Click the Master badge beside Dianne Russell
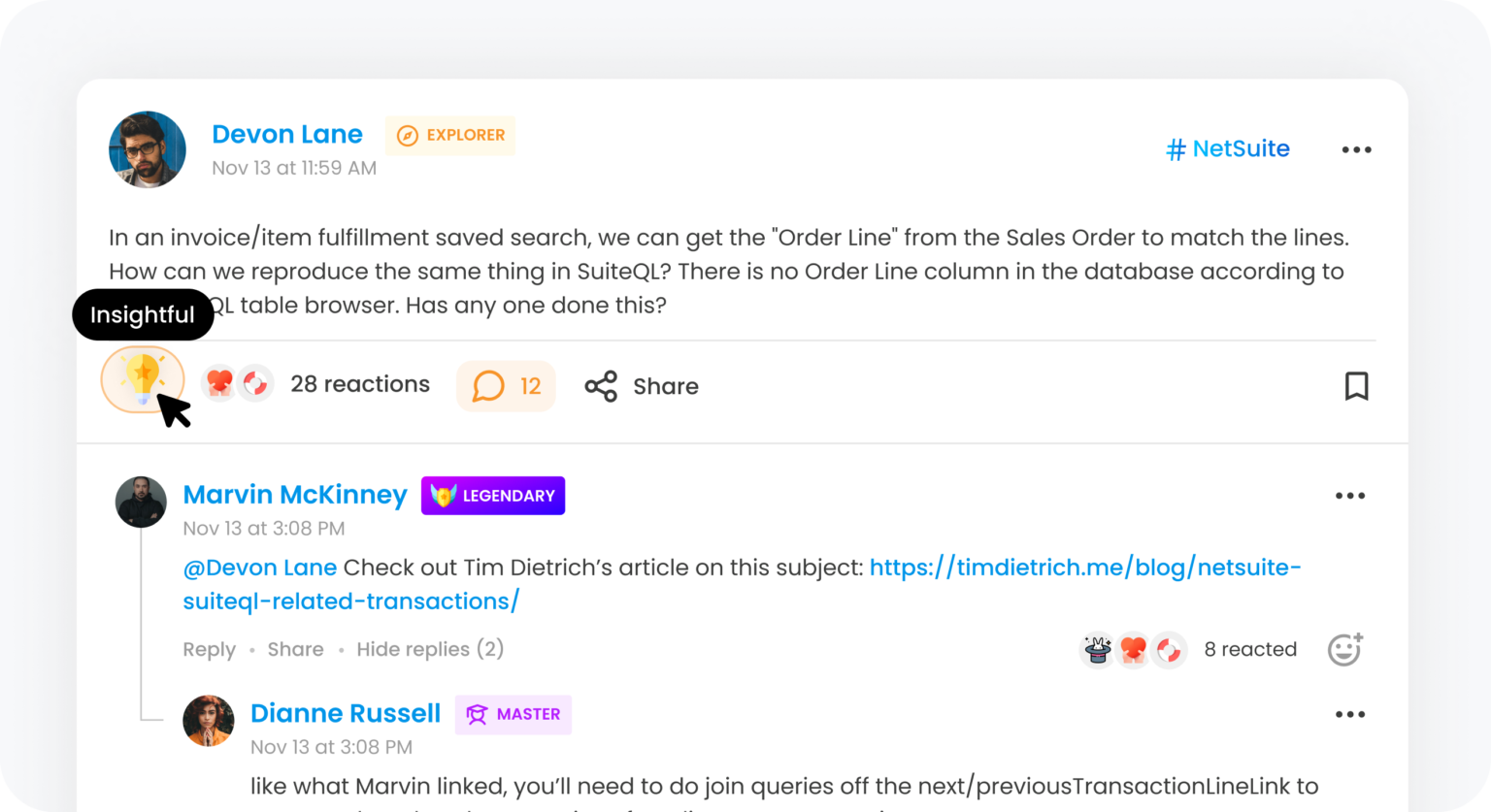1491x812 pixels. (513, 715)
